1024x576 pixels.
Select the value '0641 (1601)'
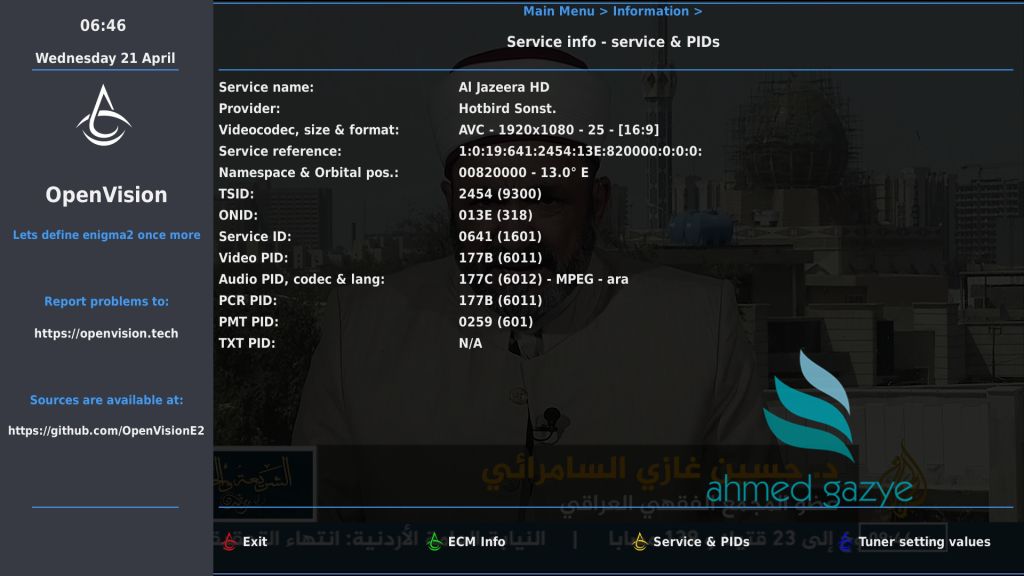500,236
